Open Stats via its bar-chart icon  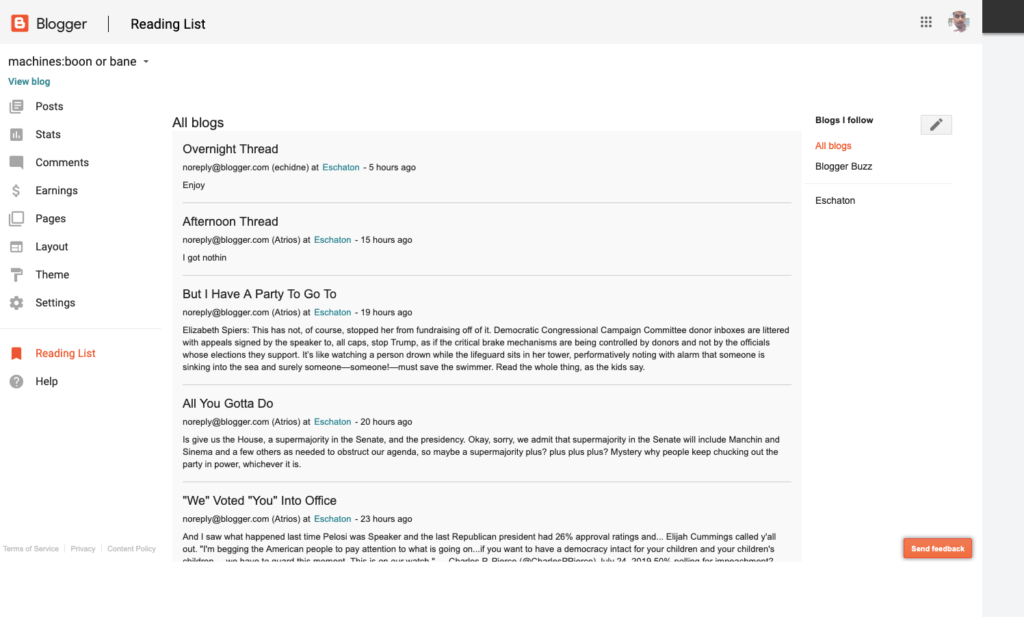coord(16,135)
